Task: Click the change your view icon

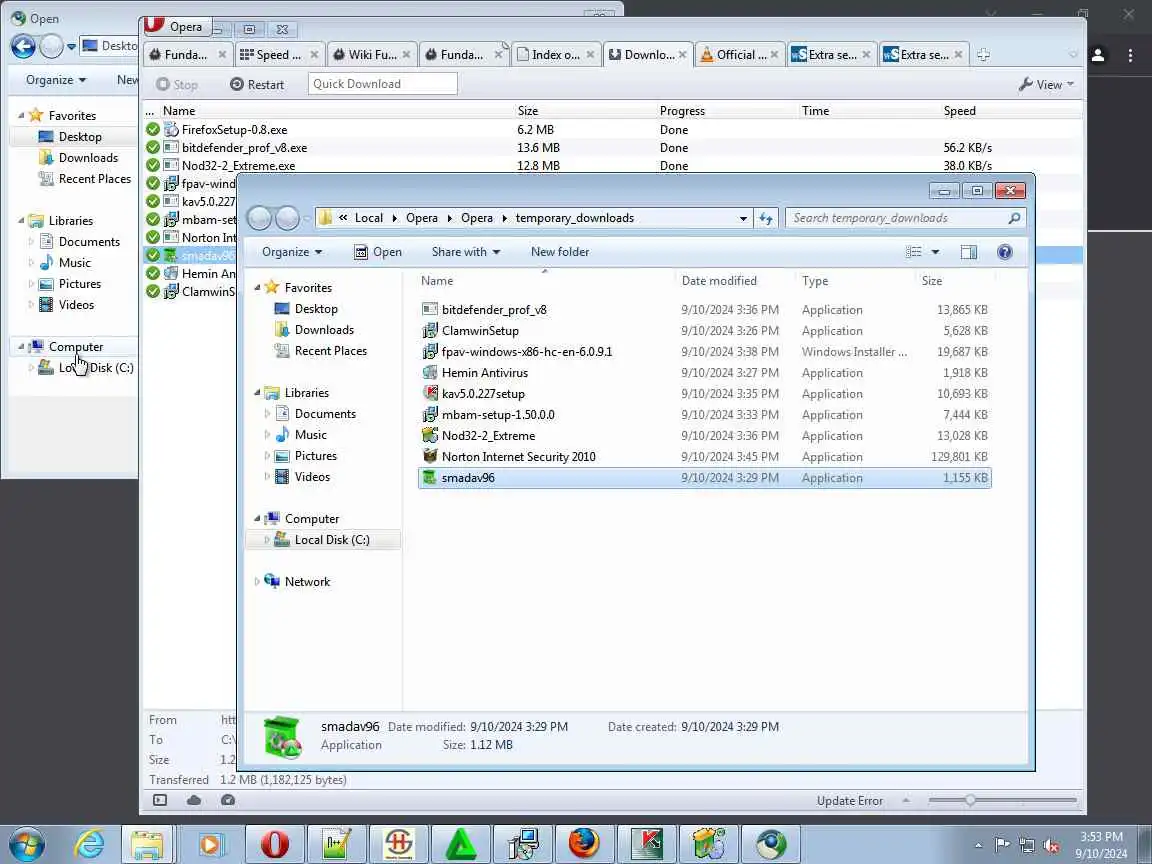Action: 913,252
